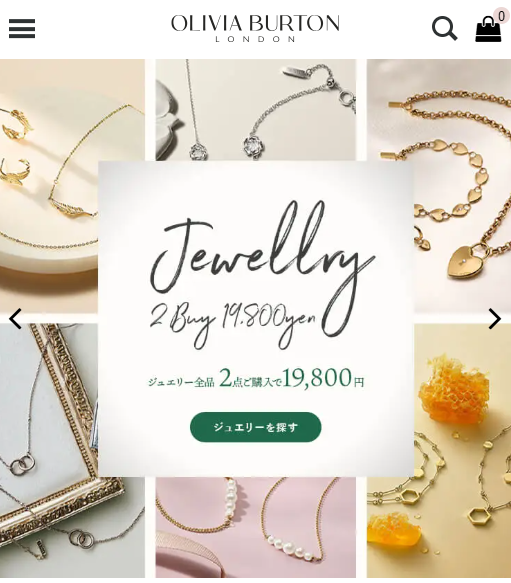Advance to next banner slide arrow
The image size is (511, 583).
[x=495, y=319]
